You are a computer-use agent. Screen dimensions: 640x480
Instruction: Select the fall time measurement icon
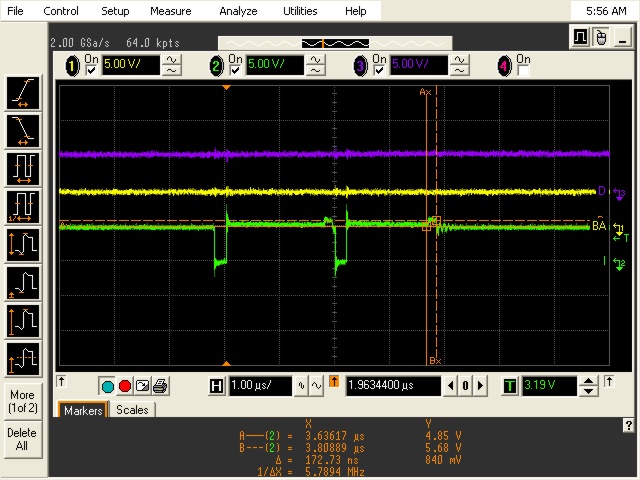point(23,131)
